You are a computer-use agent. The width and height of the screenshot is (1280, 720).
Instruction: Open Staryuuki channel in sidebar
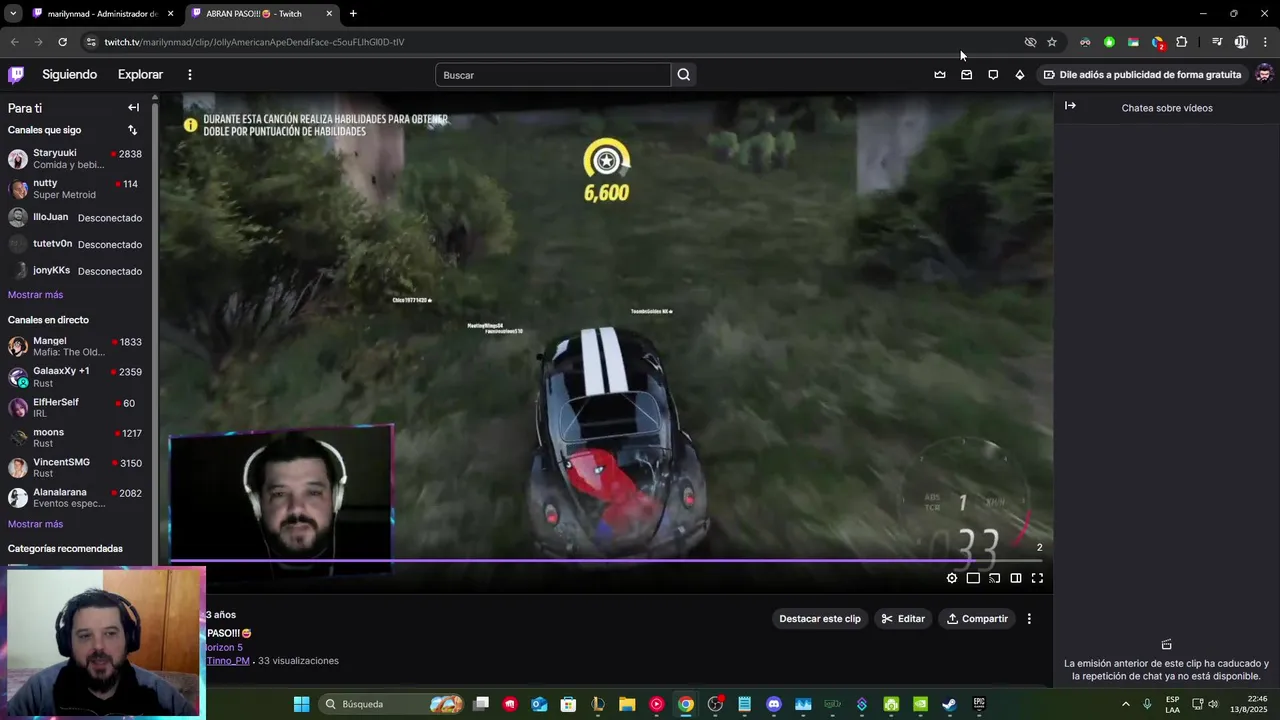point(75,159)
